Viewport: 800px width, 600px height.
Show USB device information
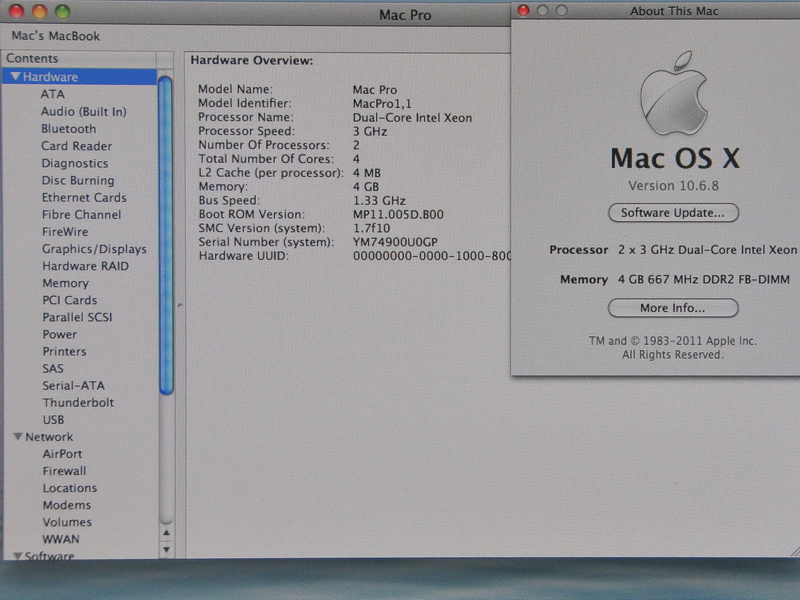(54, 420)
